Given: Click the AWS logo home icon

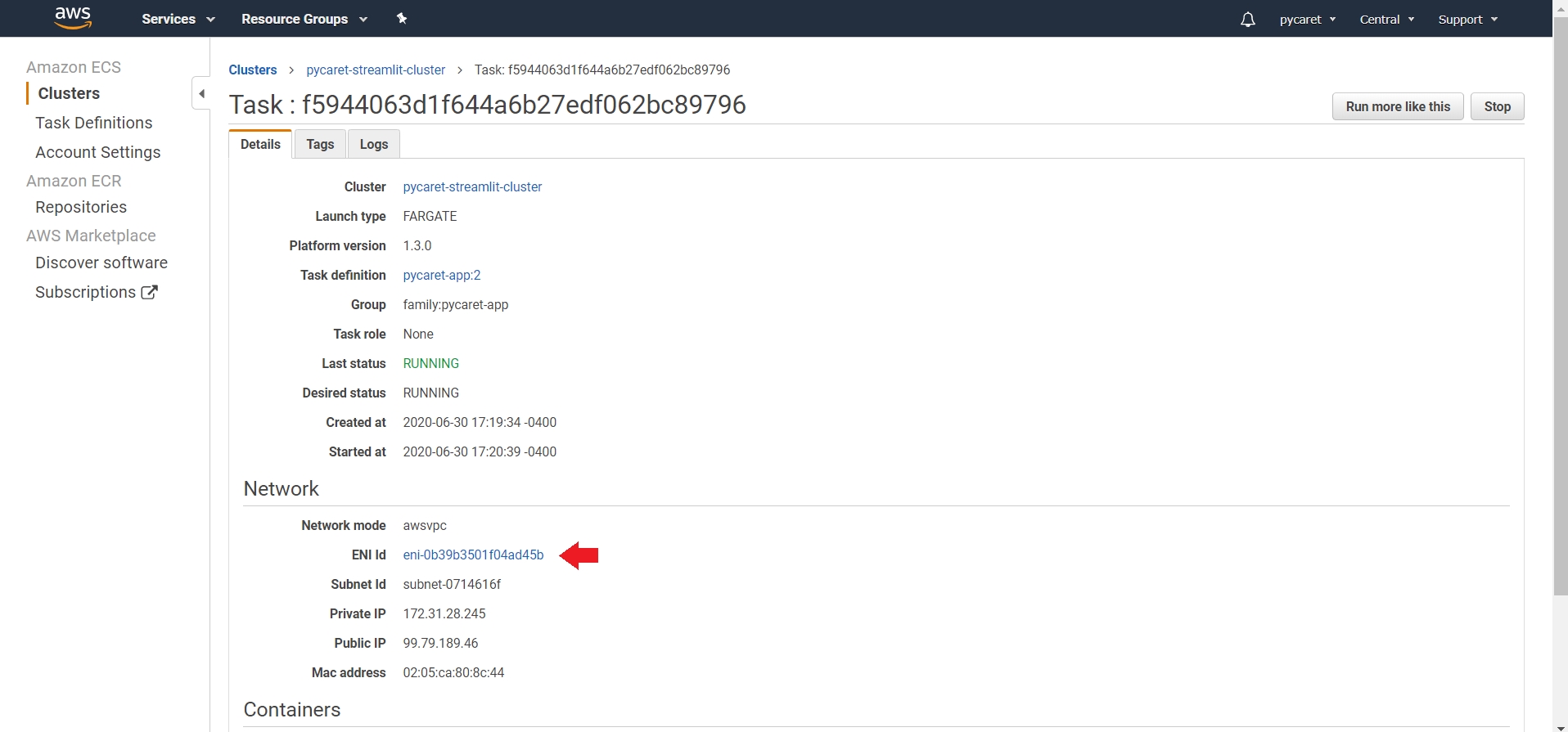Looking at the screenshot, I should click(x=73, y=18).
